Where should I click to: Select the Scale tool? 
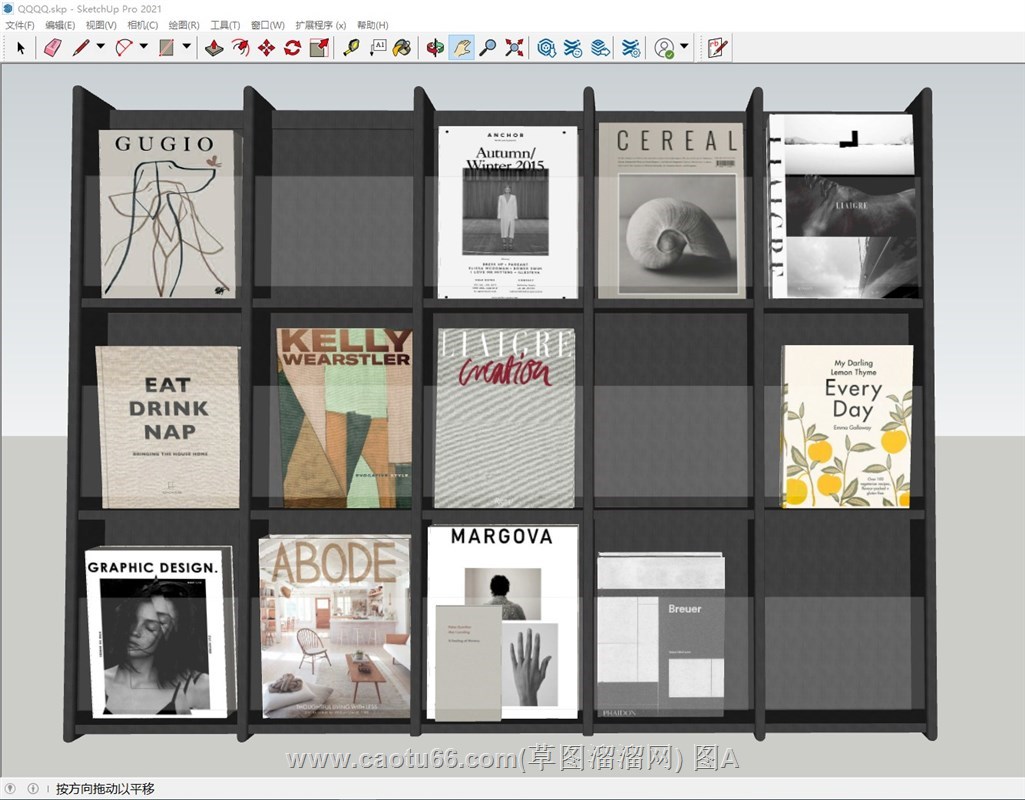(x=319, y=48)
